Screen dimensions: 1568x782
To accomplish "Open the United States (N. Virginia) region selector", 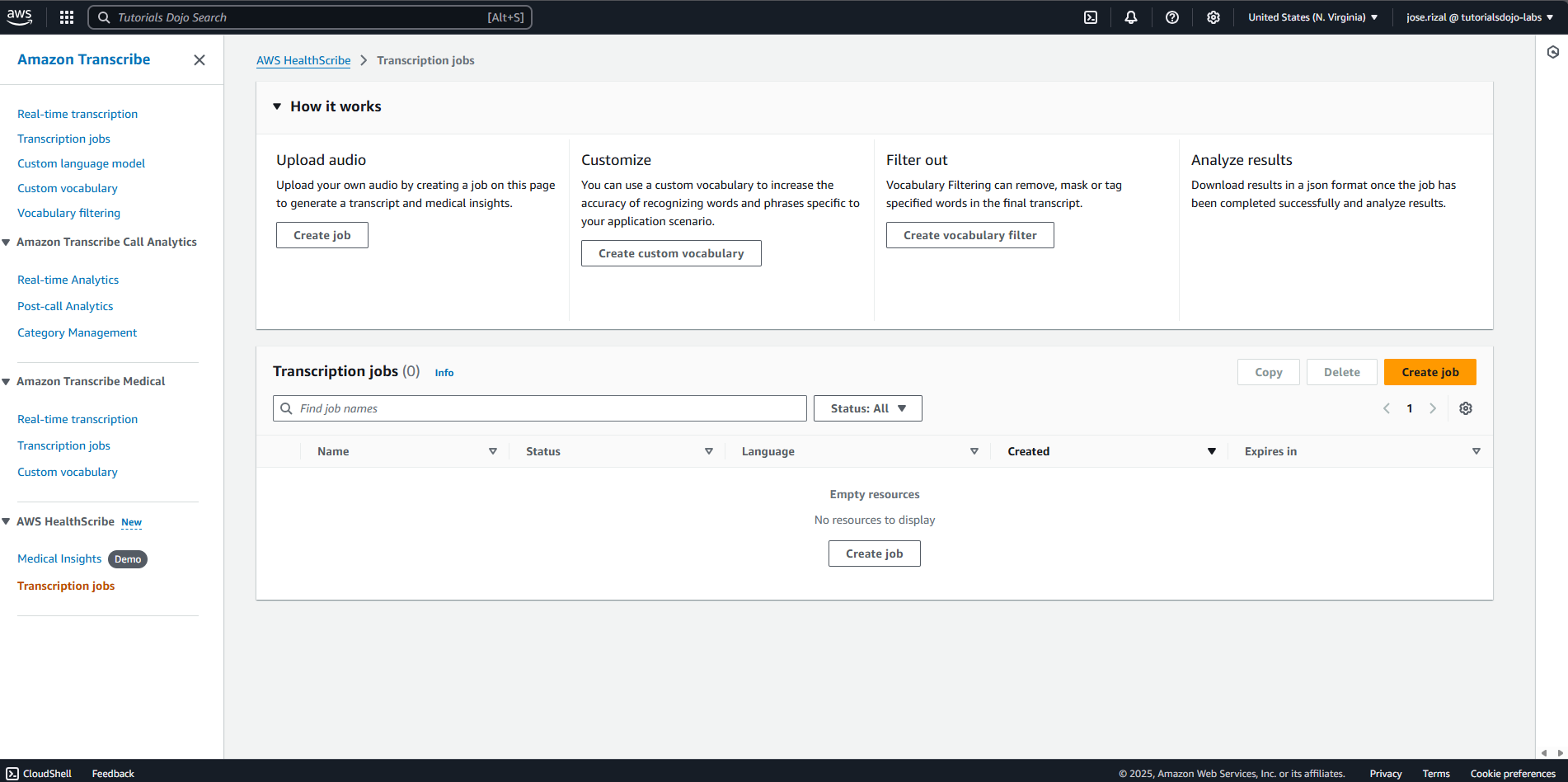I will click(1312, 17).
